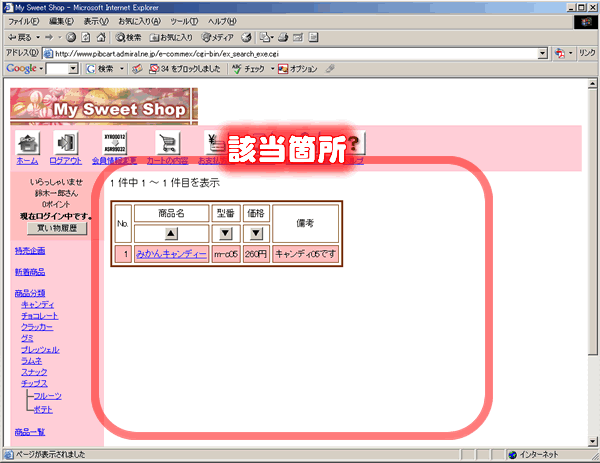Open the 編集(E) menu

pyautogui.click(x=61, y=21)
